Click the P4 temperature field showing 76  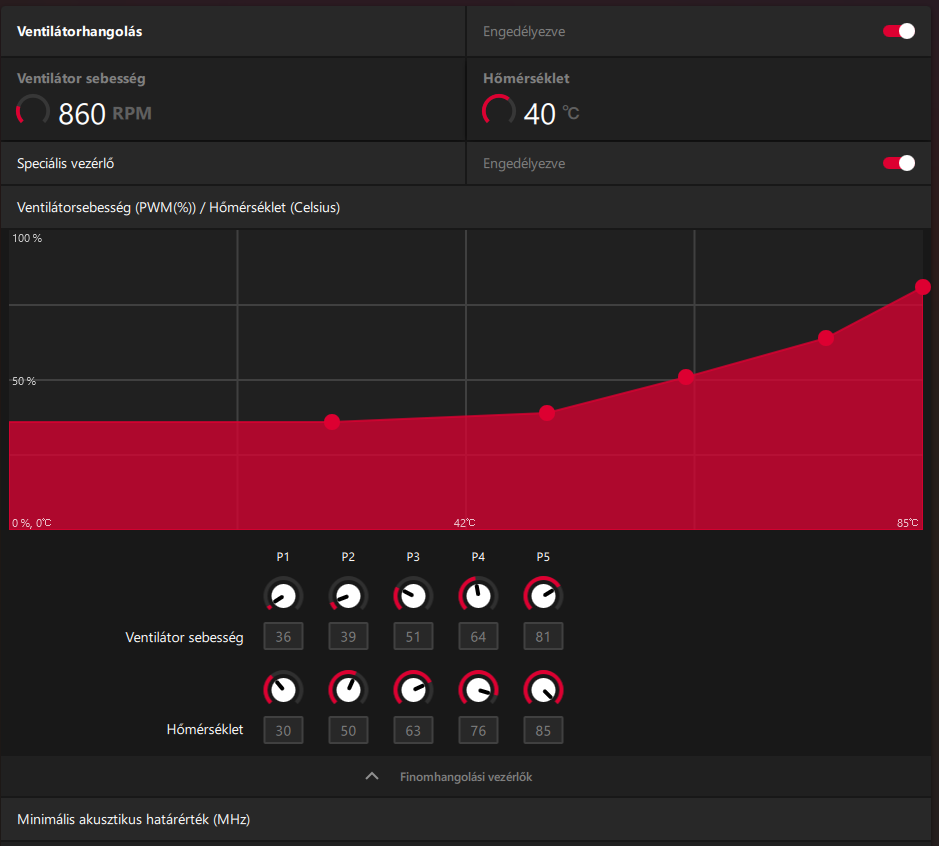point(478,730)
